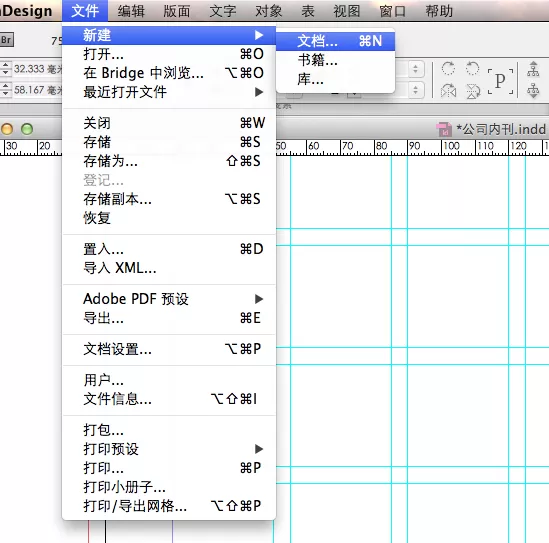The width and height of the screenshot is (549, 543).
Task: Click the 32.333 毫米 value field
Action: 37,69
